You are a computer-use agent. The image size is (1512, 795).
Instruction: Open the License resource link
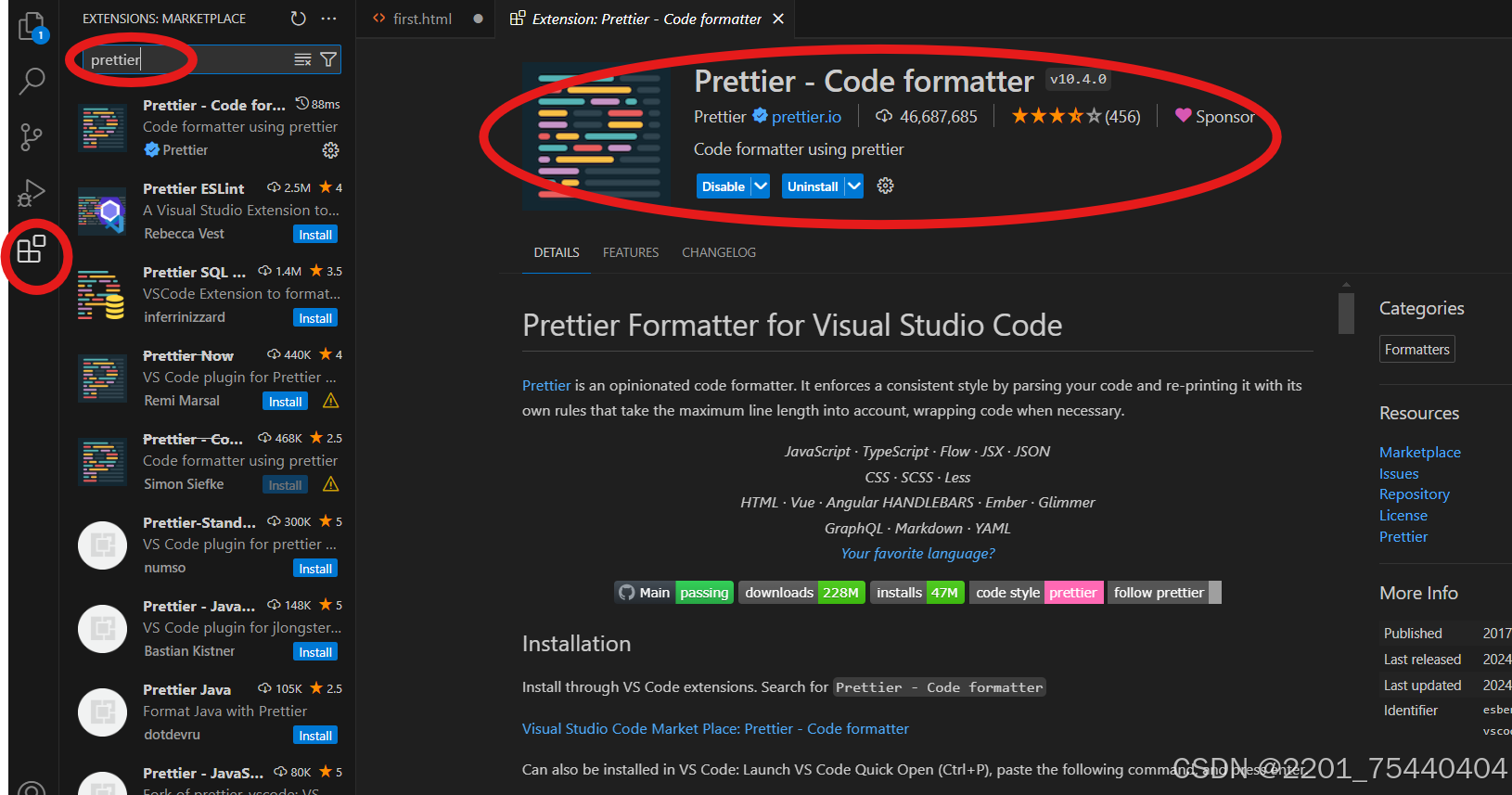(1403, 516)
